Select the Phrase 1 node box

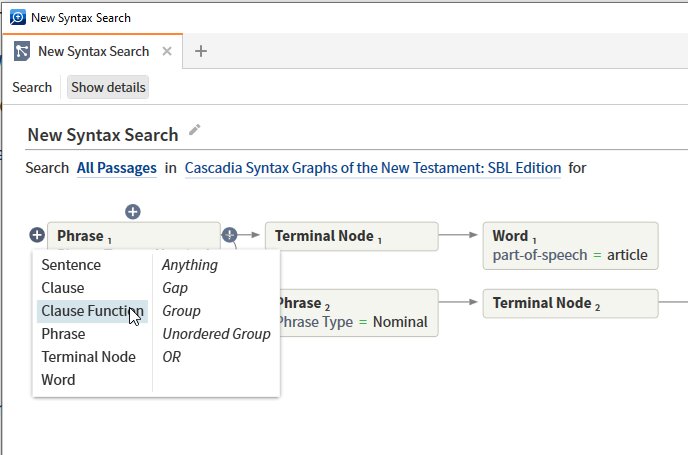[x=133, y=236]
